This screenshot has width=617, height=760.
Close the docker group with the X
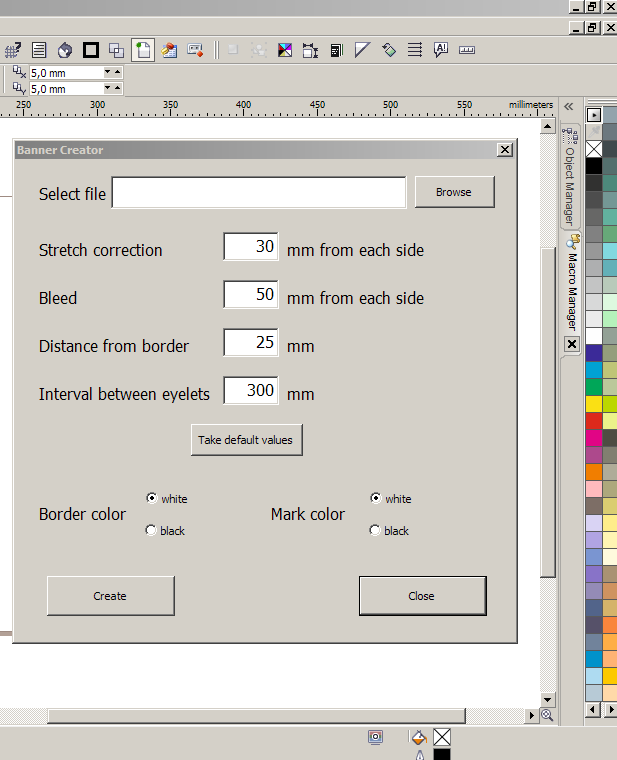pyautogui.click(x=572, y=344)
